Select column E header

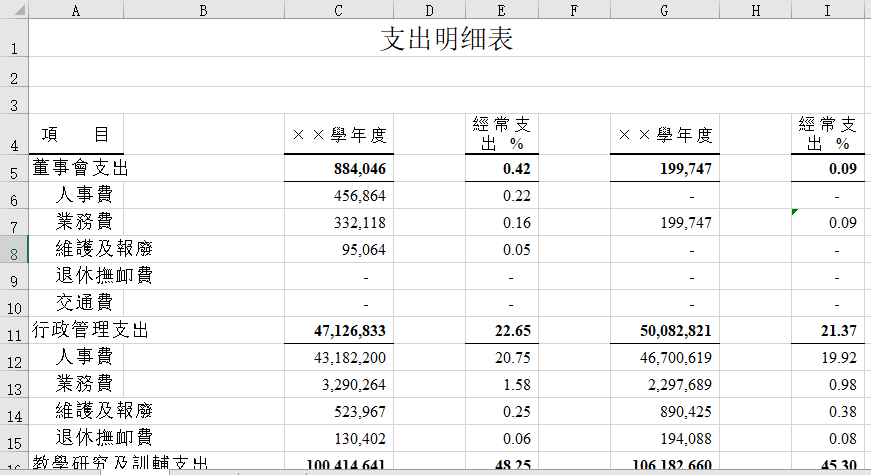501,10
